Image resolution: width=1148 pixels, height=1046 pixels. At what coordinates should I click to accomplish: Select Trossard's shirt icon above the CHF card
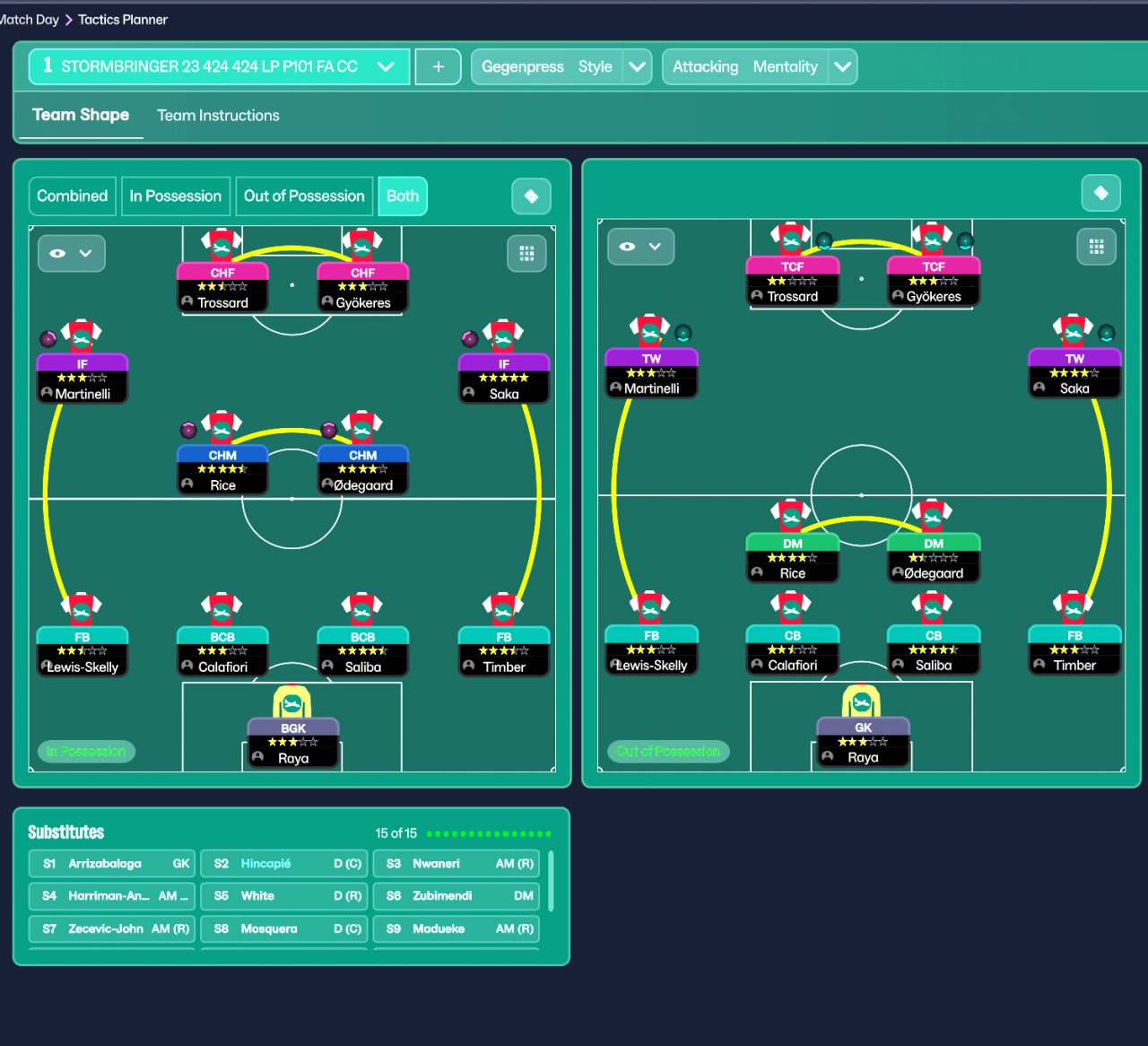[221, 244]
